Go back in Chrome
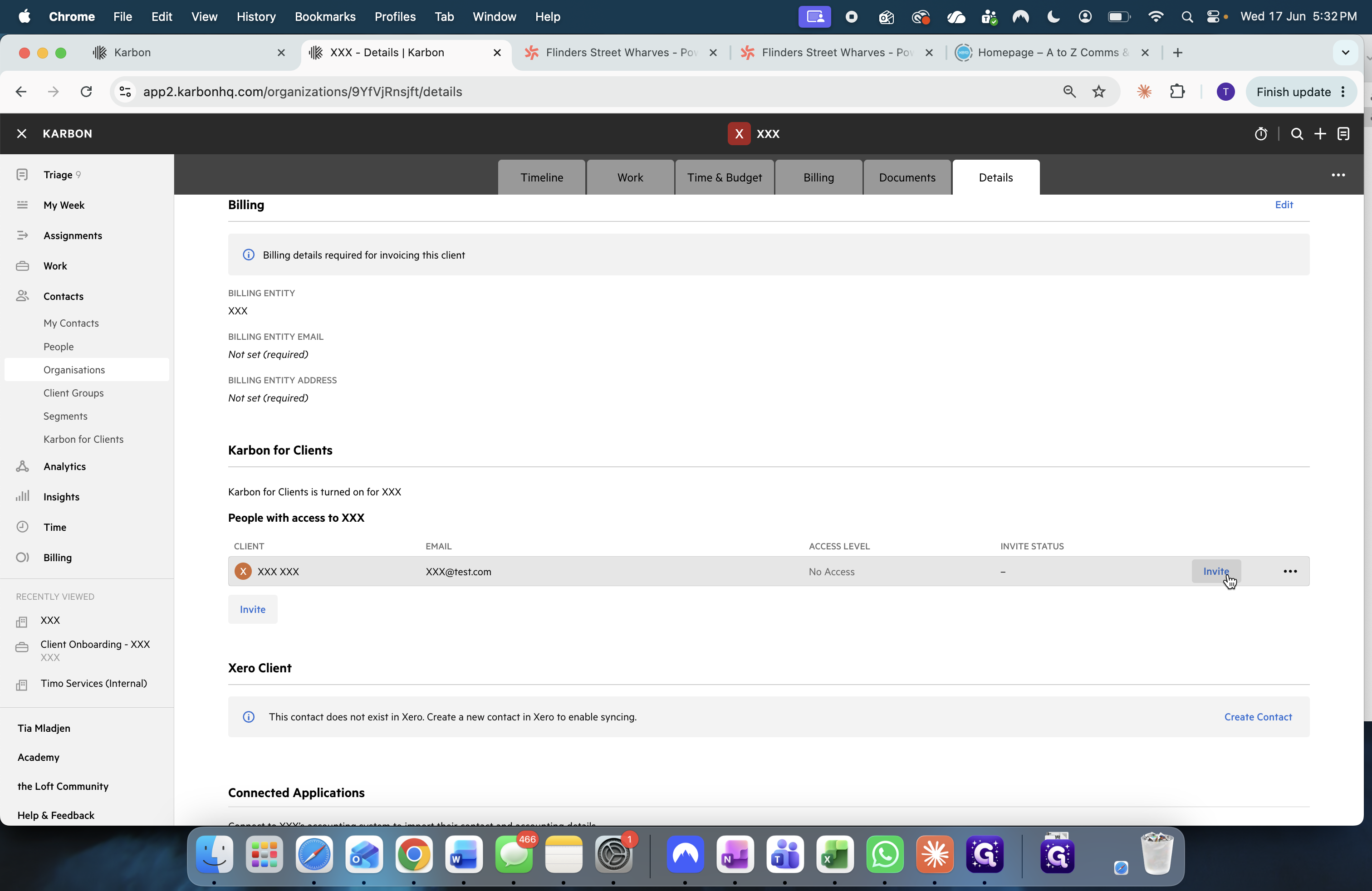This screenshot has width=1372, height=891. click(x=21, y=92)
